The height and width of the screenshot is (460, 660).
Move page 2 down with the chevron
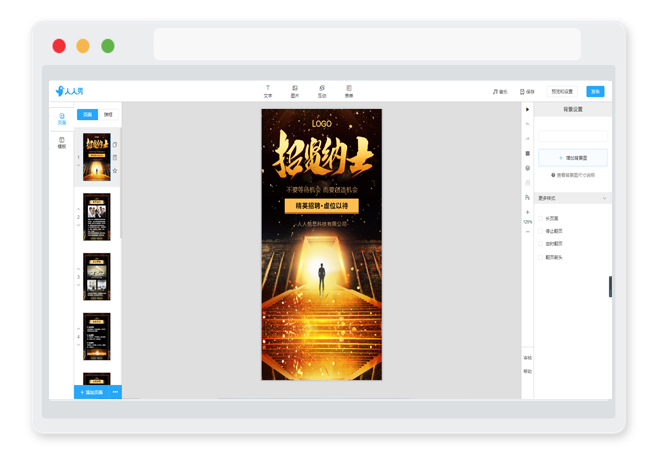78,225
